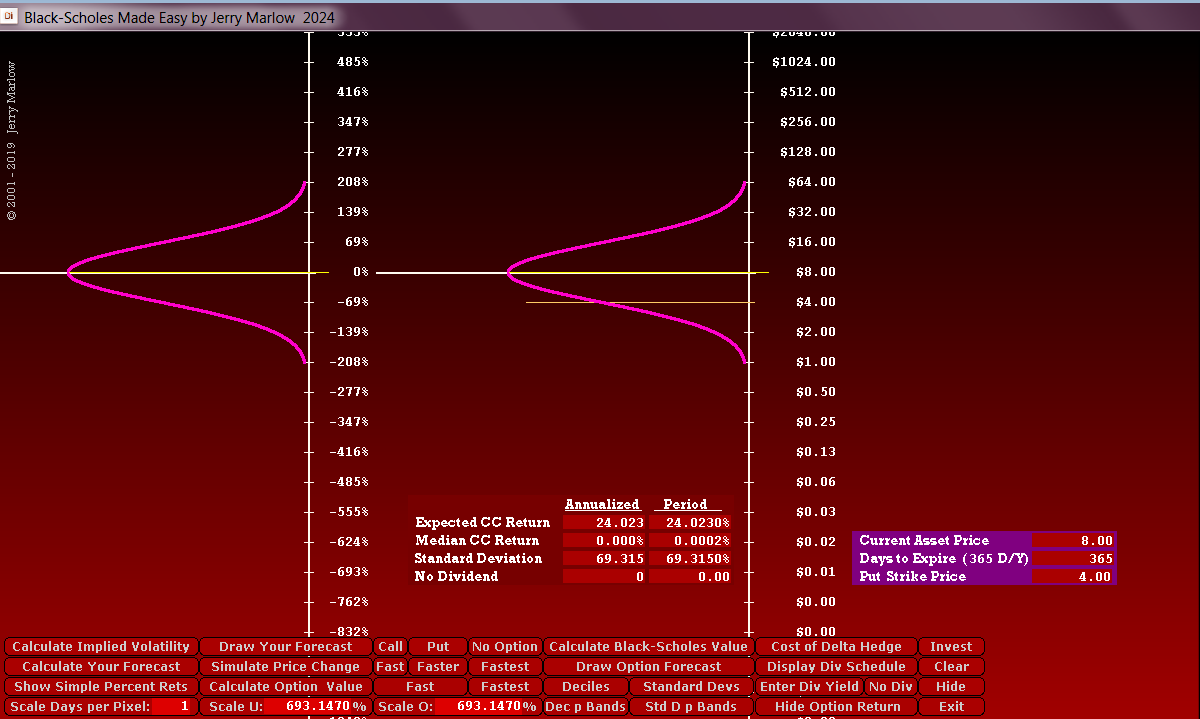Click Enter Div Yield button

(x=810, y=687)
